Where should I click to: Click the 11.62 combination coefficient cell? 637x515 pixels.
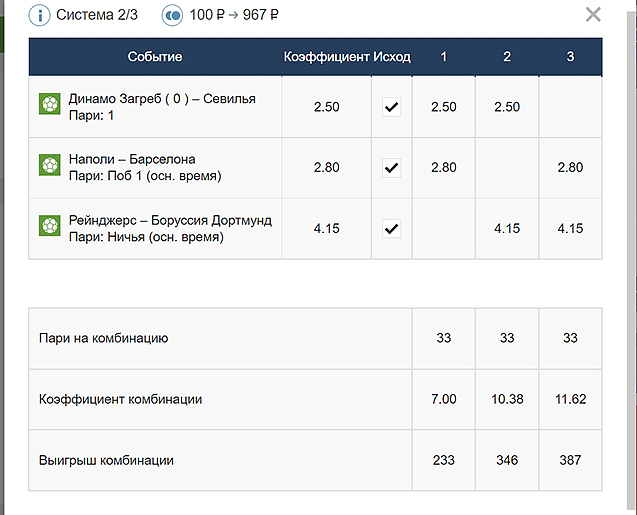570,399
